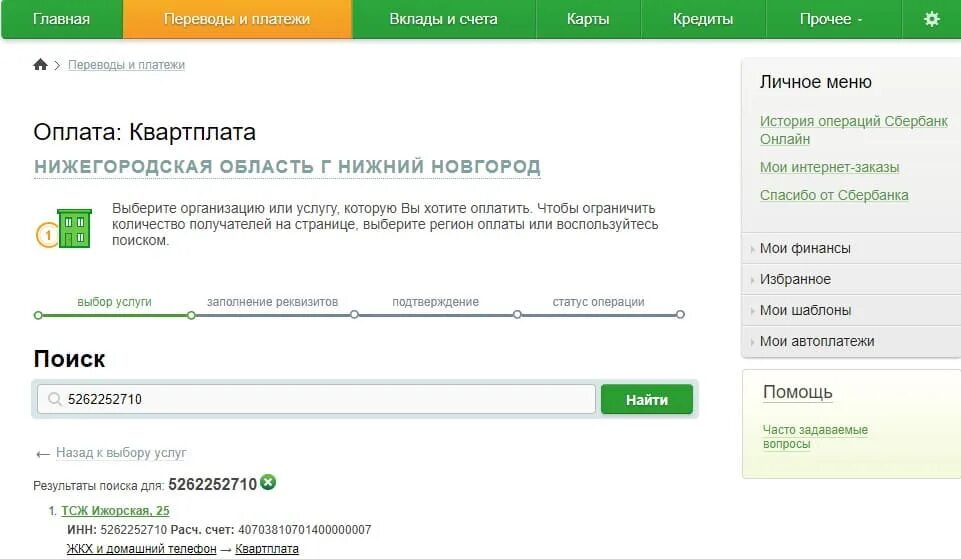Go home using the breadcrumb house icon
961x559 pixels.
[40, 64]
